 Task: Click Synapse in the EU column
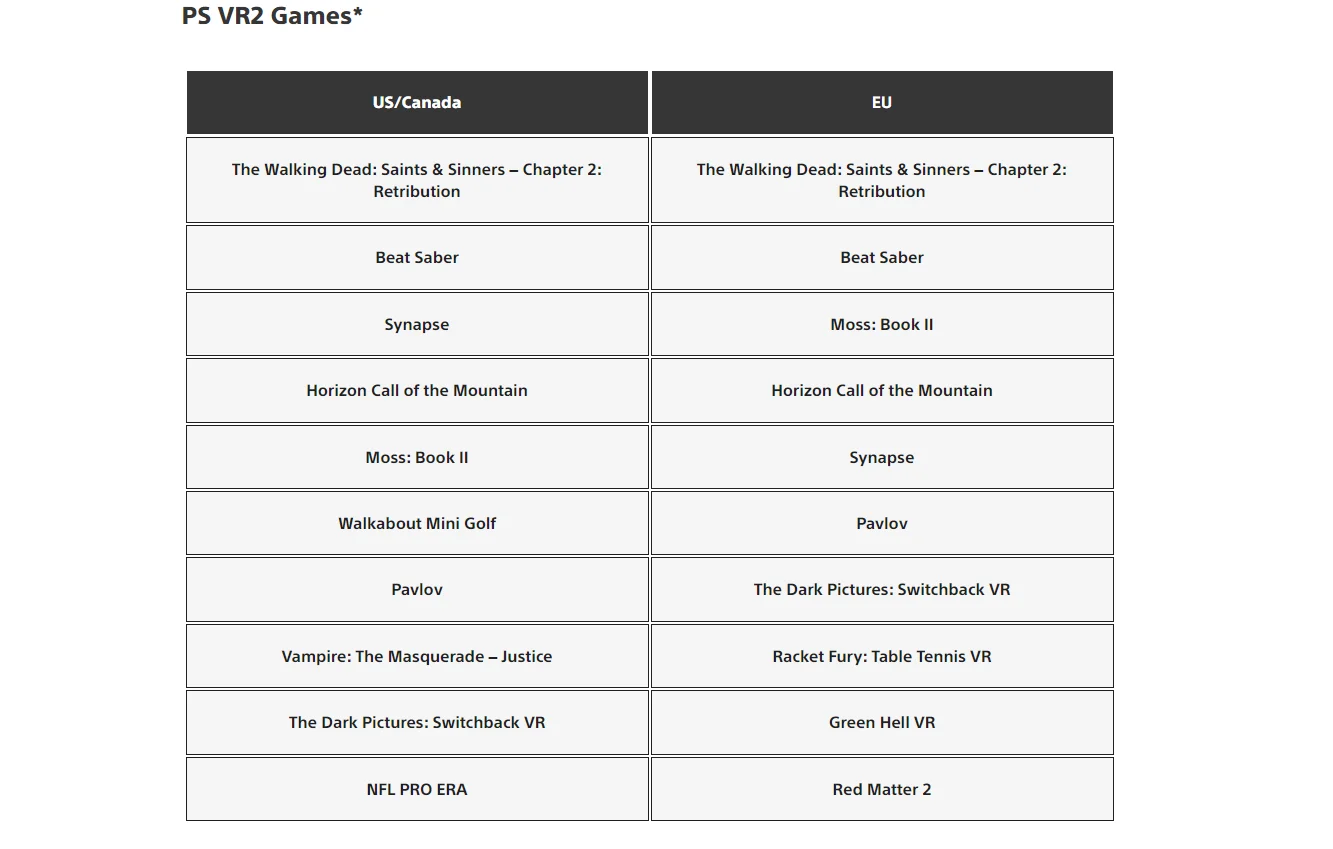[x=881, y=457]
